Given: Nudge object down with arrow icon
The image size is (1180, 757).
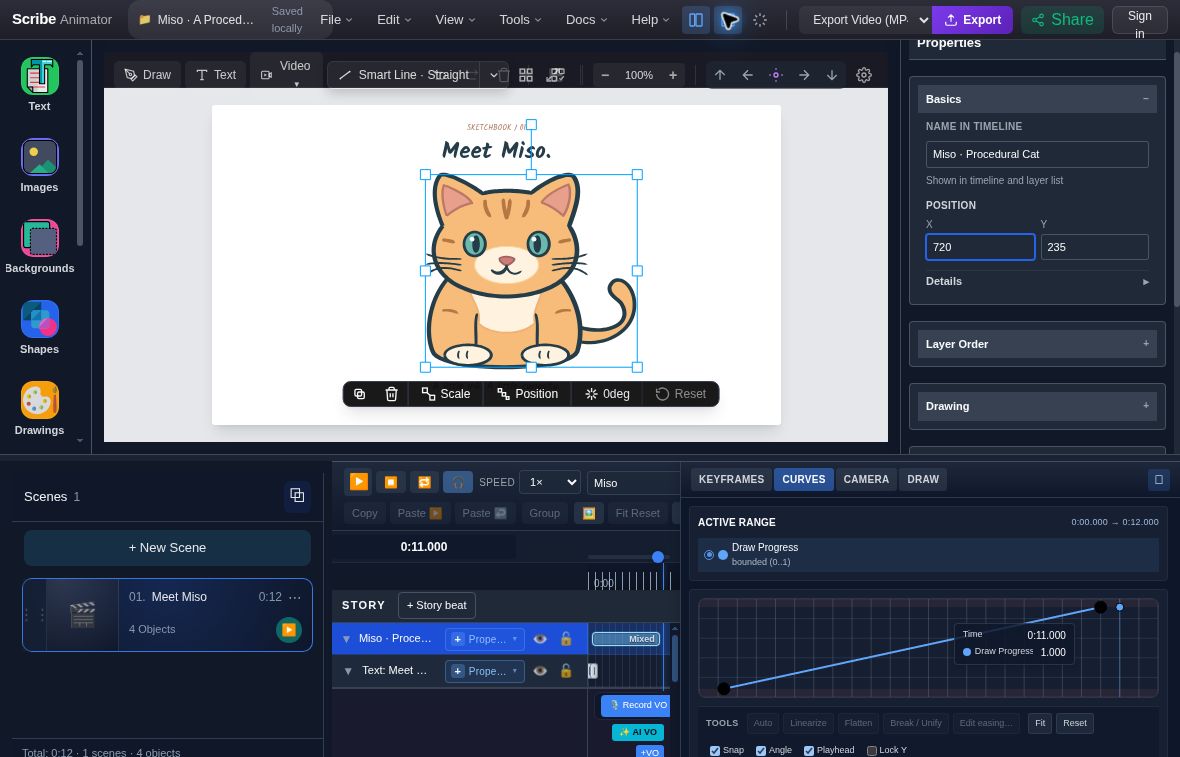Looking at the screenshot, I should coord(832,75).
